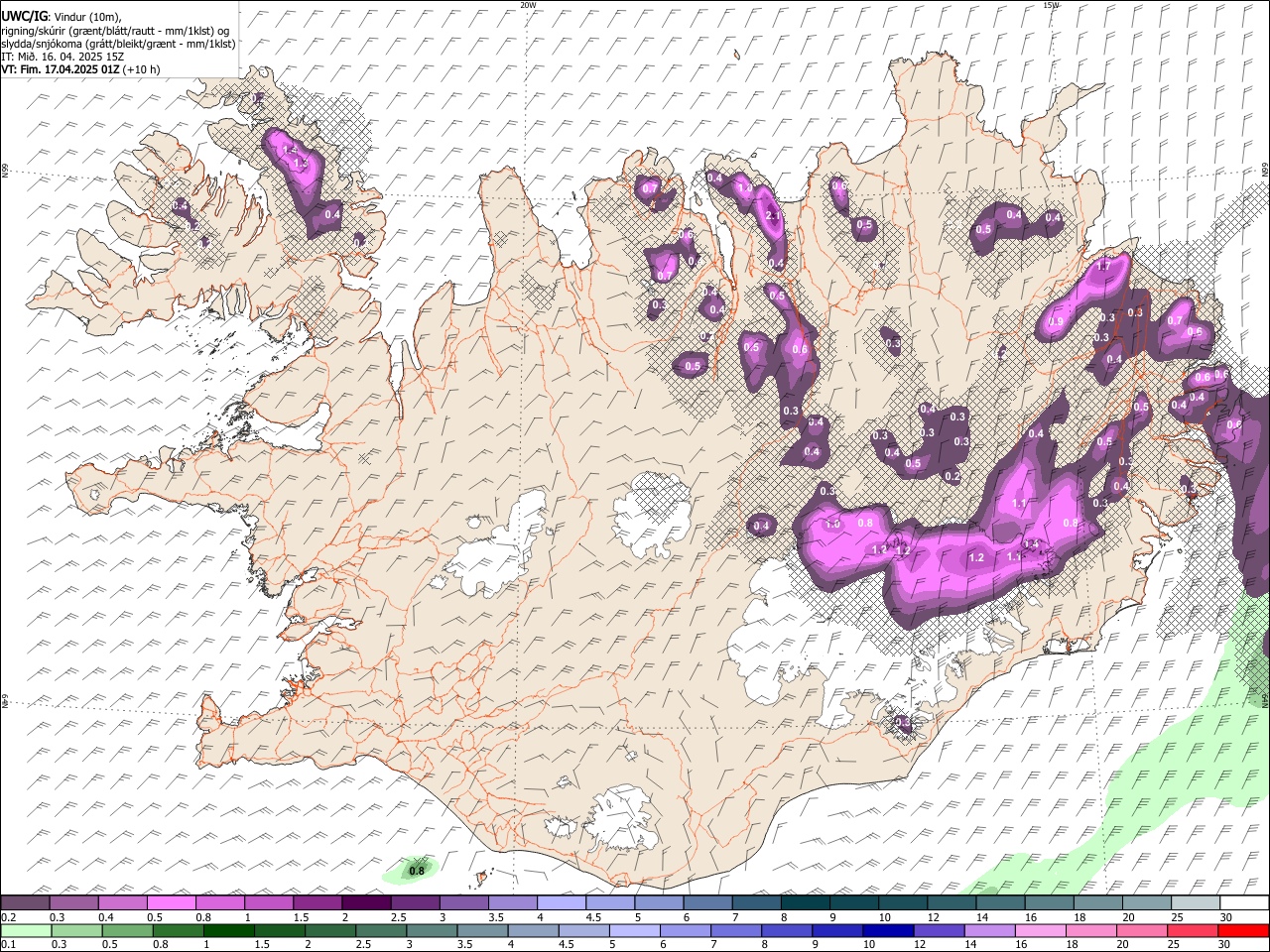Viewport: 1270px width, 952px height.
Task: Pick the lower legend swatch between 3.5 and 4
Action: [482, 930]
